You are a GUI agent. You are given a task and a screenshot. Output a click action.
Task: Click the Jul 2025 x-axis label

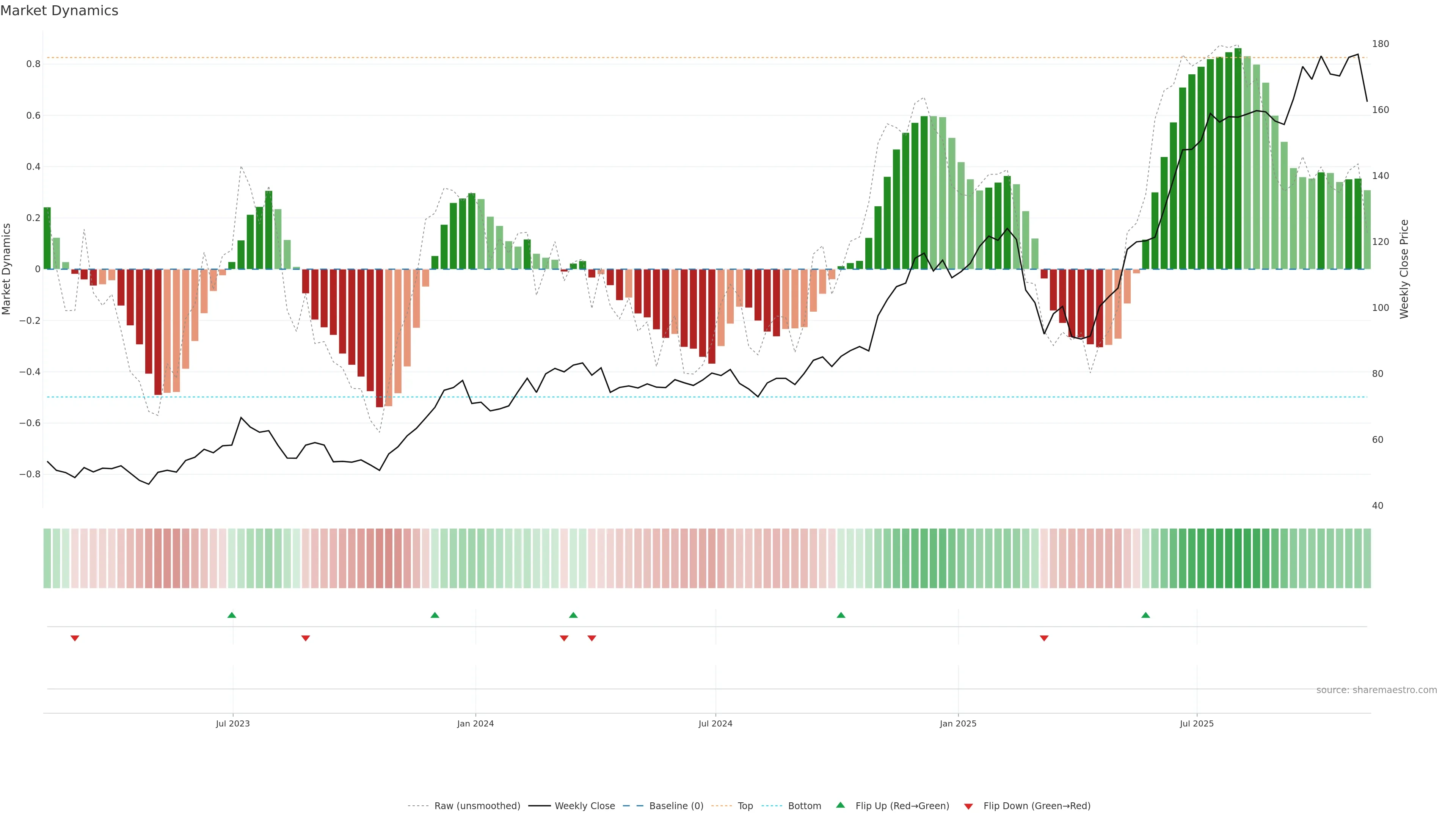[1197, 723]
